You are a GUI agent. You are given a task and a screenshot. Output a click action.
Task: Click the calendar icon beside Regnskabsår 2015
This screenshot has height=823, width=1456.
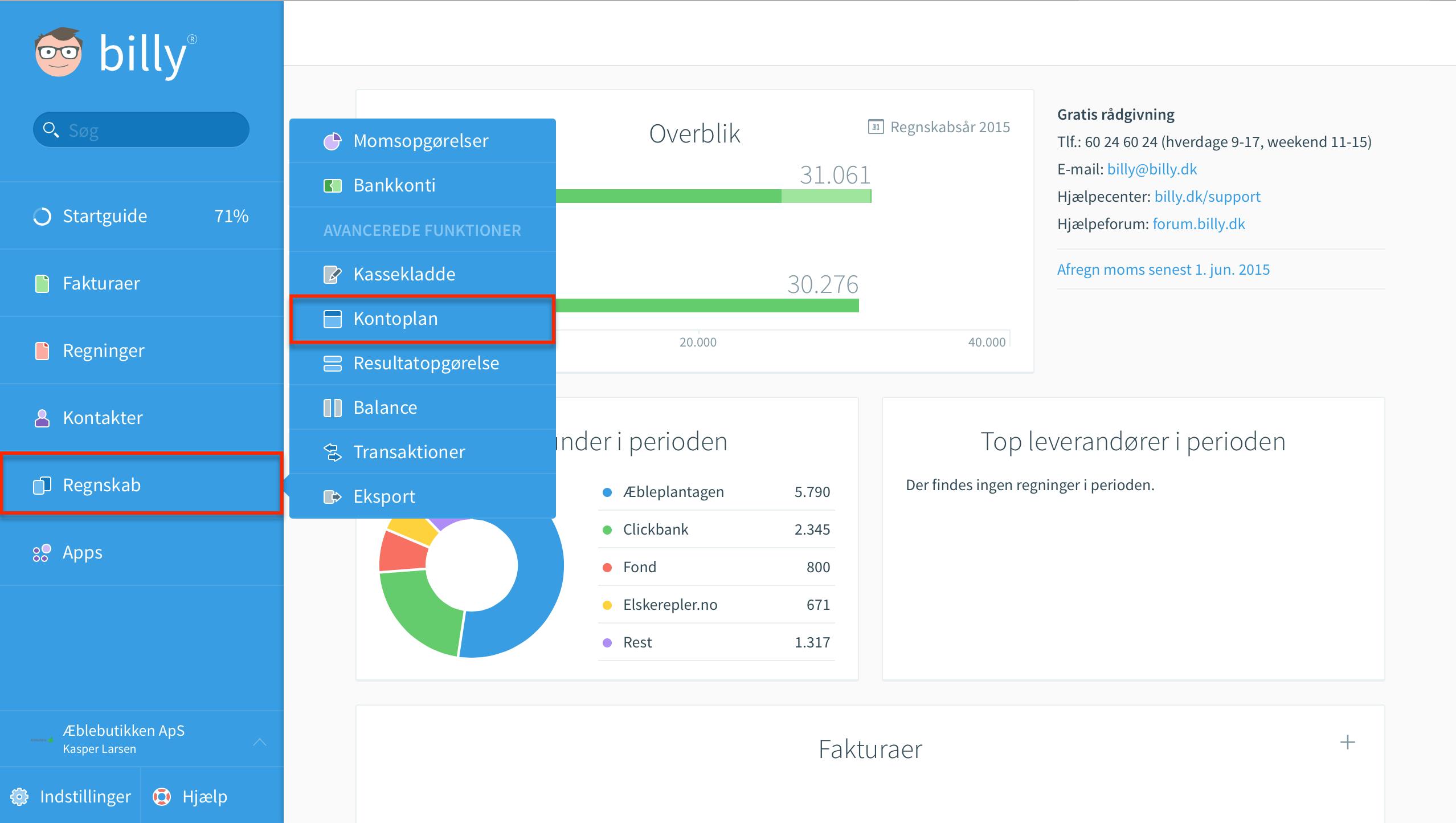click(x=876, y=127)
